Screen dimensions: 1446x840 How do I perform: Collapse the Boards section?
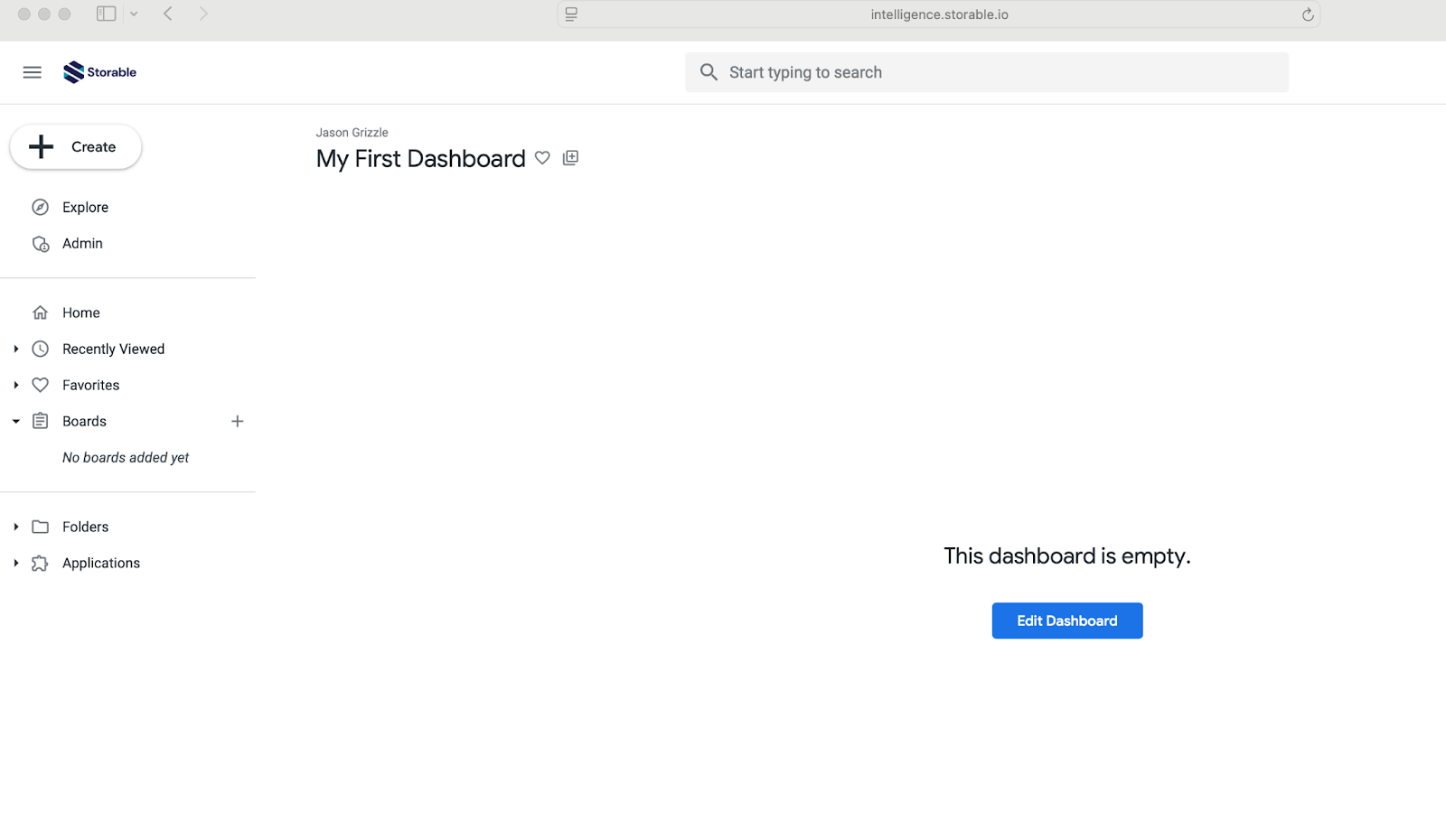coord(16,421)
